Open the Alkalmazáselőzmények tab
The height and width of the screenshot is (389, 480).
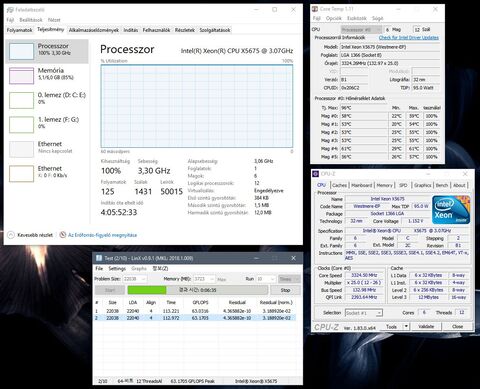pos(94,30)
